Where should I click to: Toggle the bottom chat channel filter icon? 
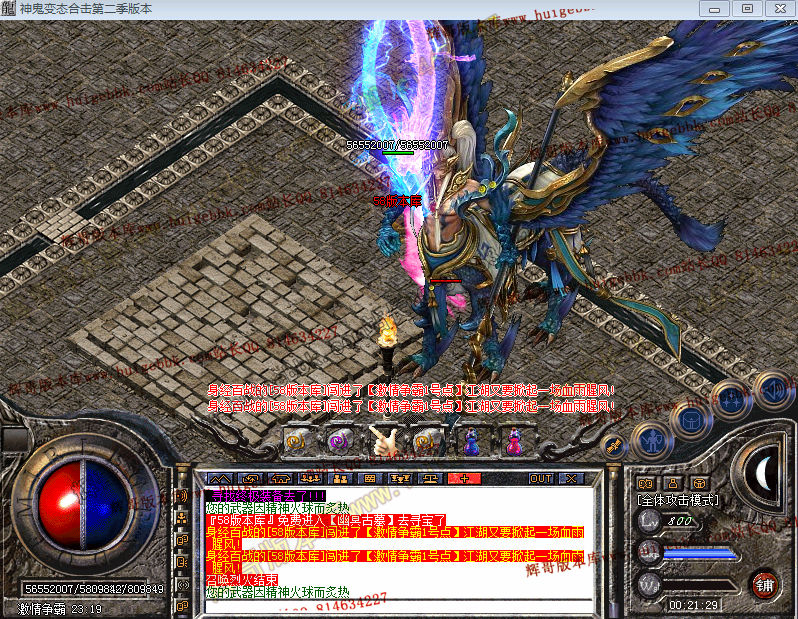pyautogui.click(x=182, y=606)
